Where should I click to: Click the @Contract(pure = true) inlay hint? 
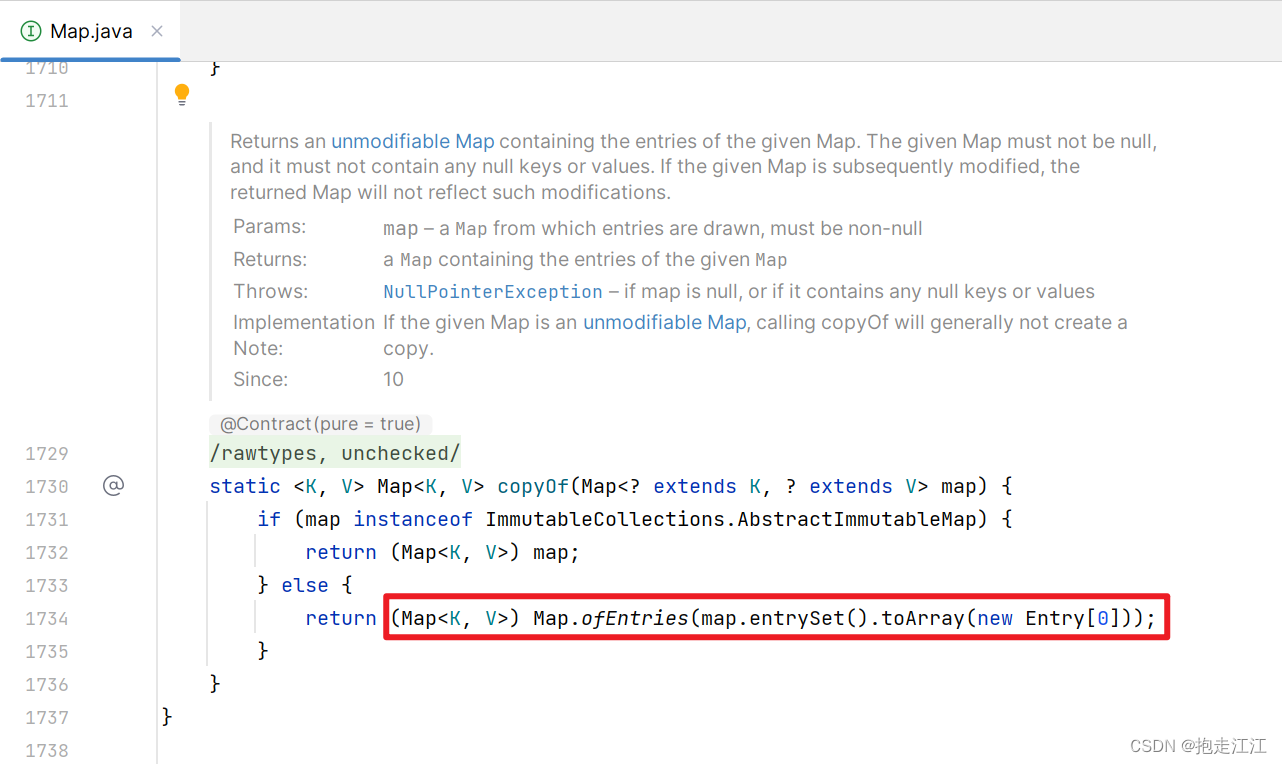[321, 424]
